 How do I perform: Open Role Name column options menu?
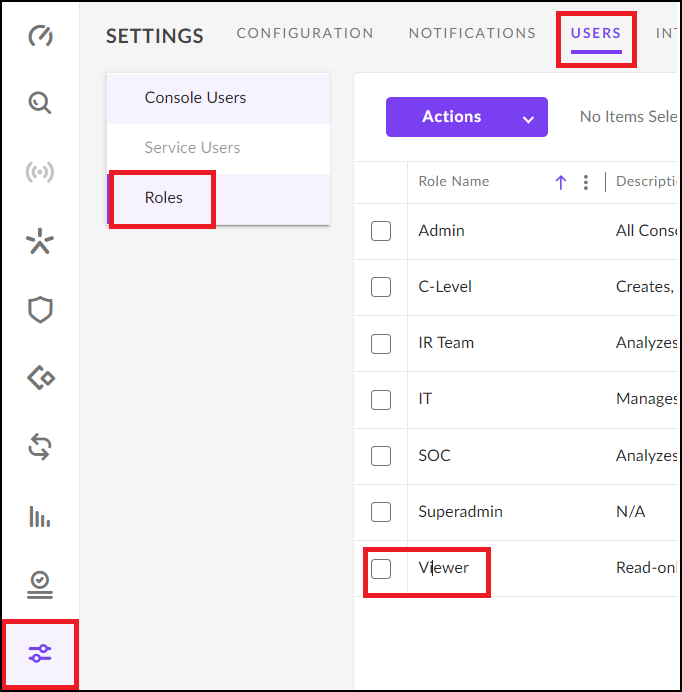(586, 182)
